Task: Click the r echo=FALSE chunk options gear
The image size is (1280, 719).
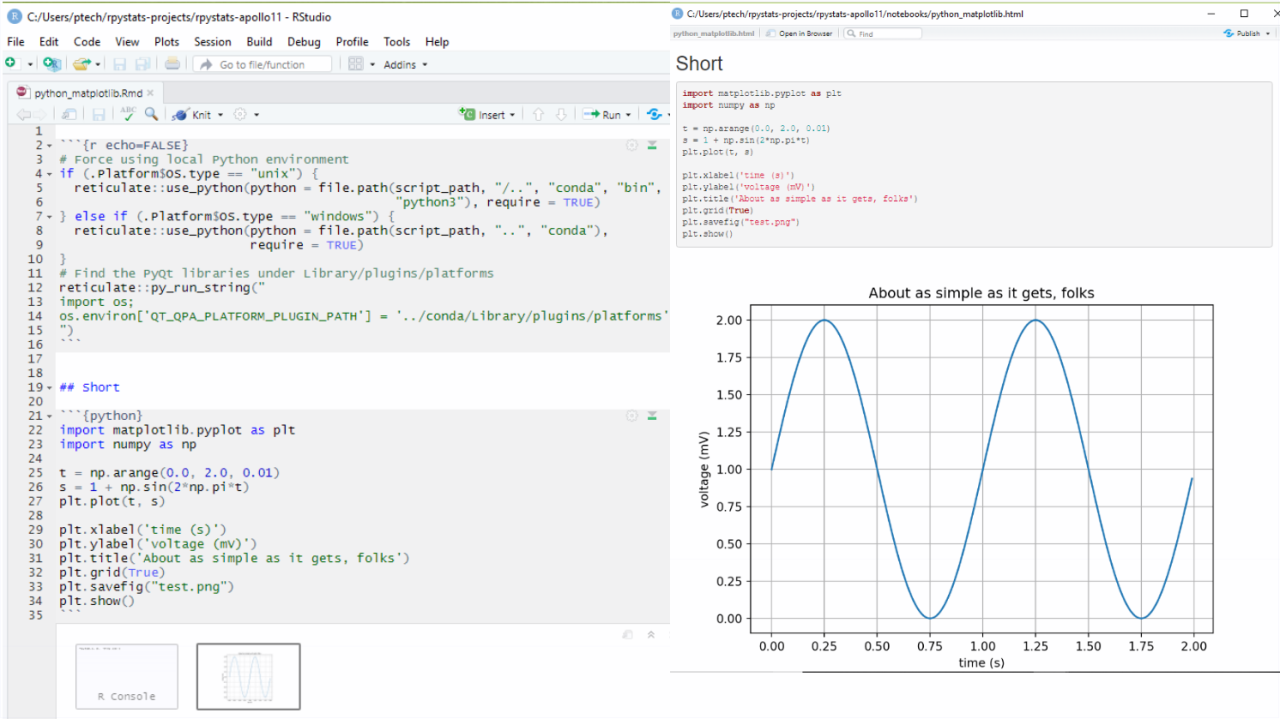Action: pyautogui.click(x=632, y=145)
